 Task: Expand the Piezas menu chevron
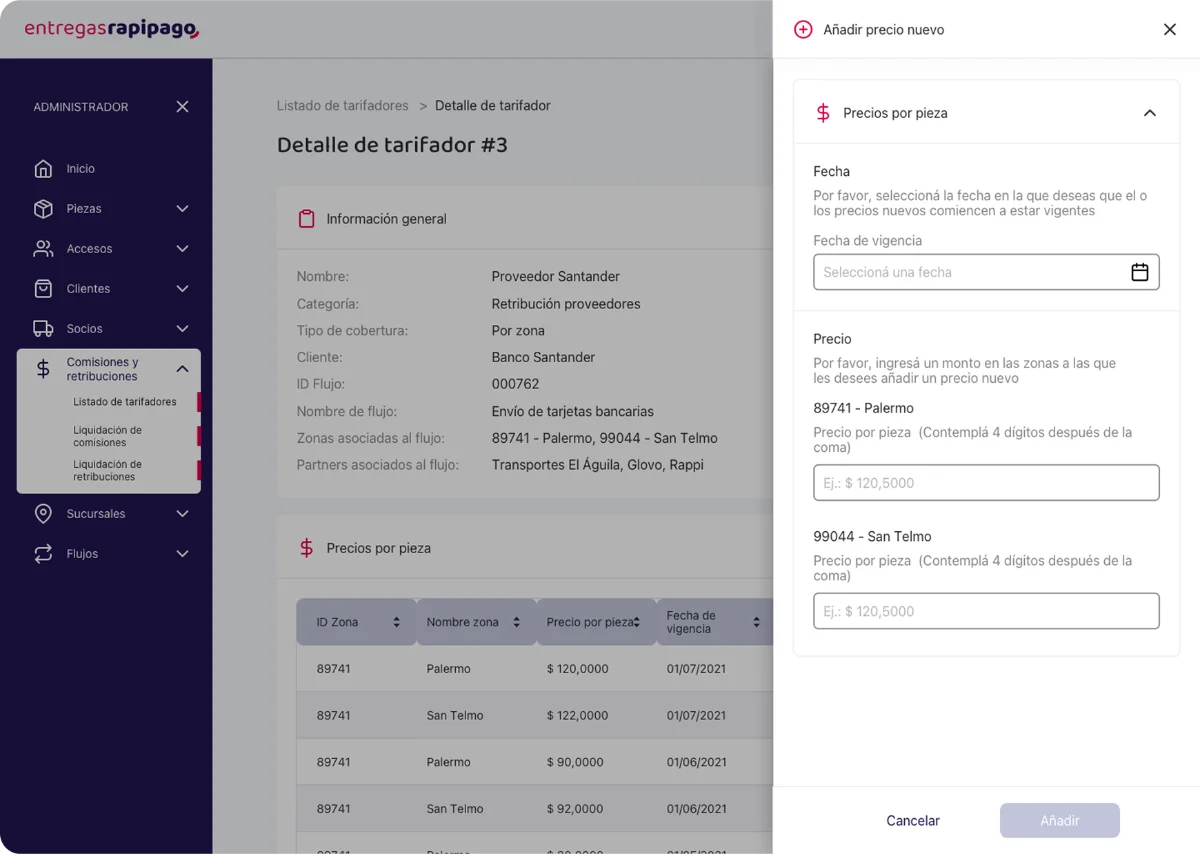(182, 208)
